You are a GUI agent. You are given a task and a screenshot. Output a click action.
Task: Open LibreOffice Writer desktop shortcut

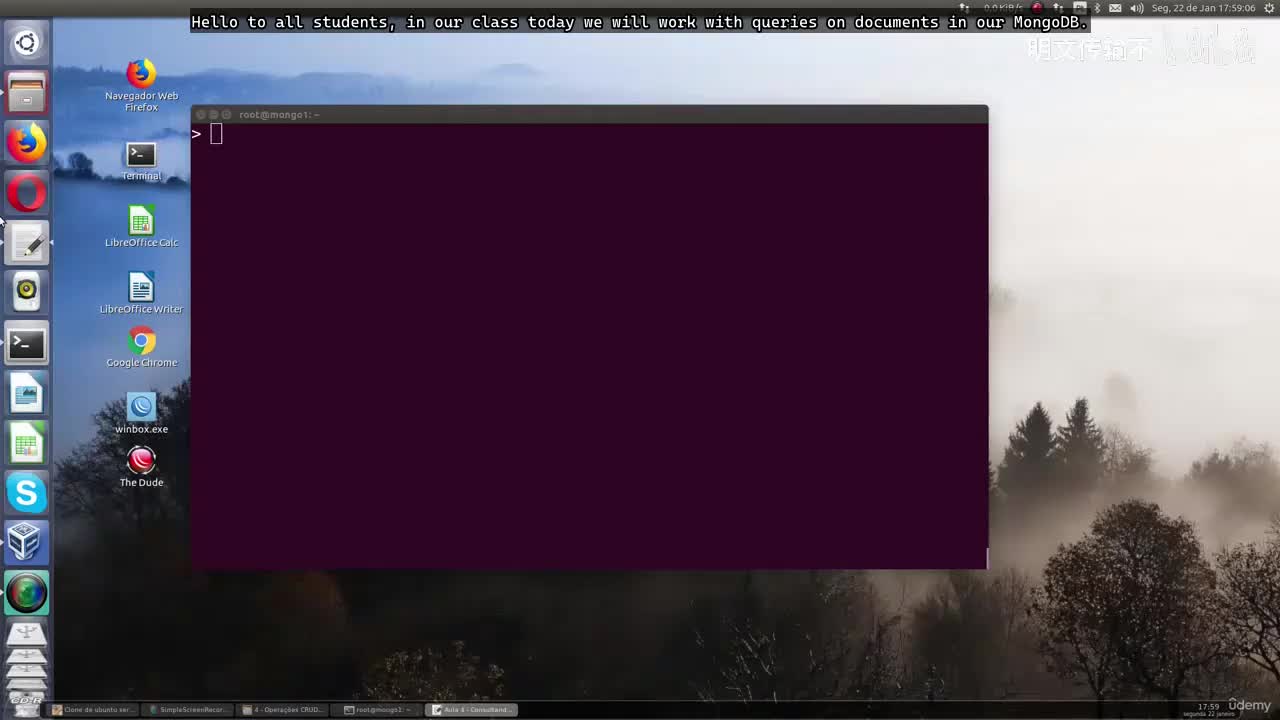pos(141,294)
